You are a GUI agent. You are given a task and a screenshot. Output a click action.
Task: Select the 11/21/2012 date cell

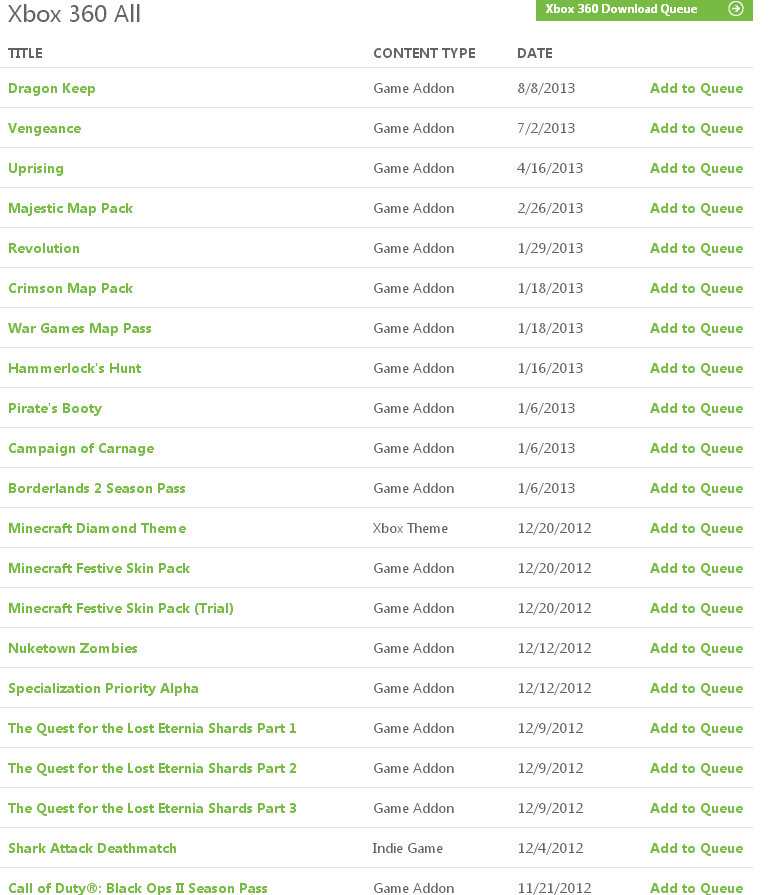point(554,888)
